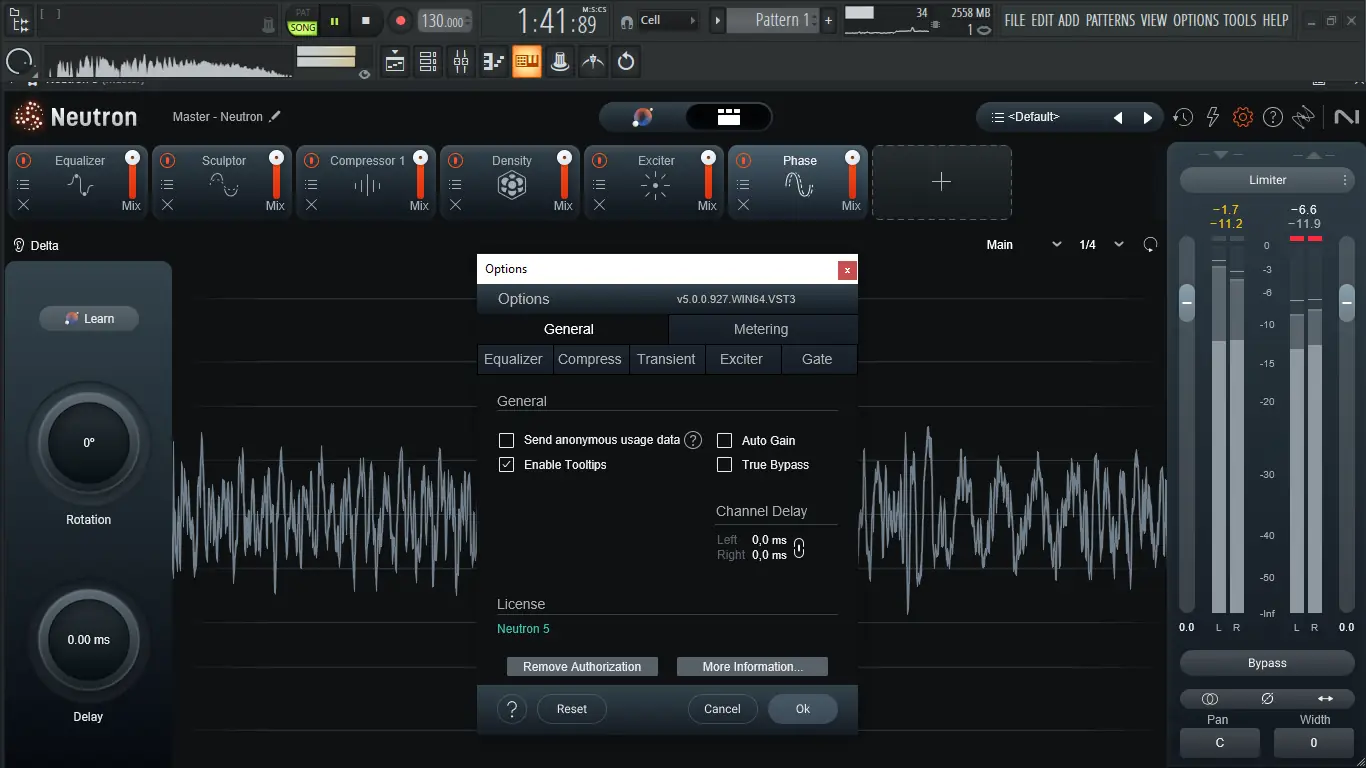Switch to the Metering tab

coord(761,329)
